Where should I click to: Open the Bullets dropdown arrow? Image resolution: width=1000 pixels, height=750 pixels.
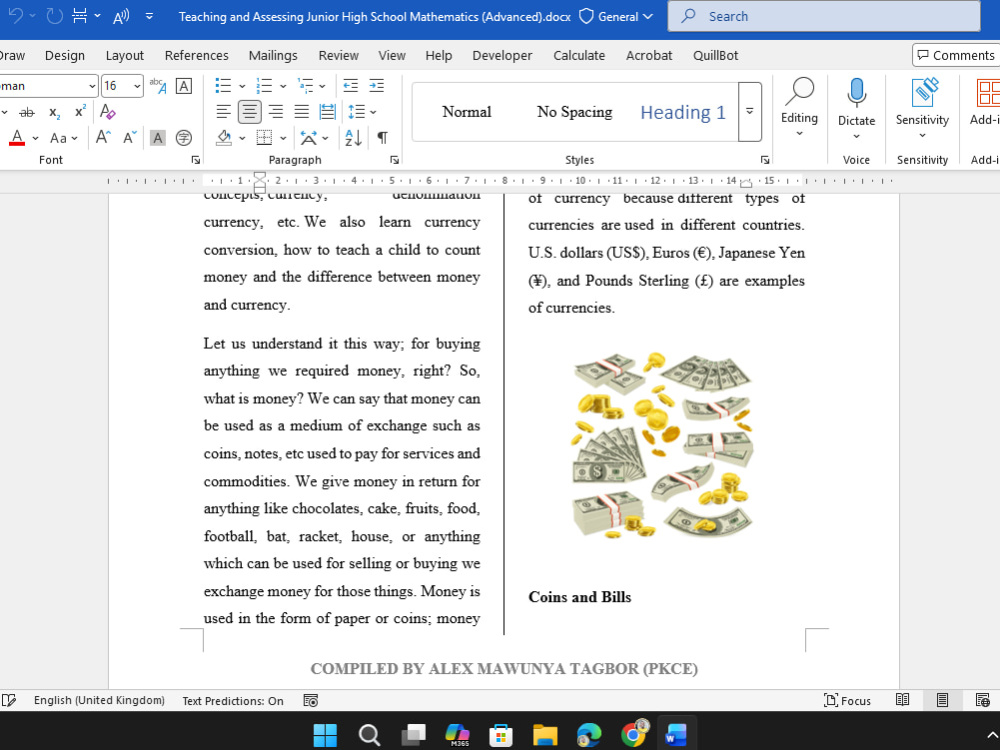[x=242, y=86]
